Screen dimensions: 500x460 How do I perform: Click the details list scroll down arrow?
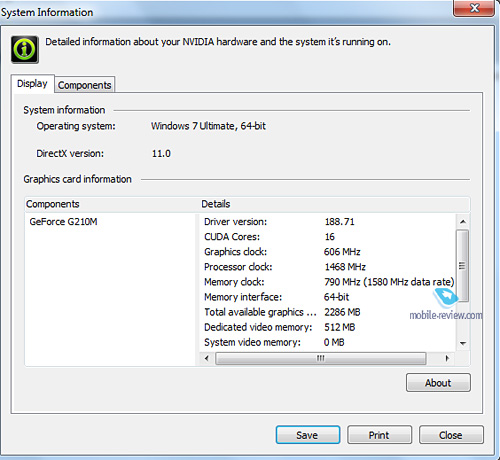463,343
